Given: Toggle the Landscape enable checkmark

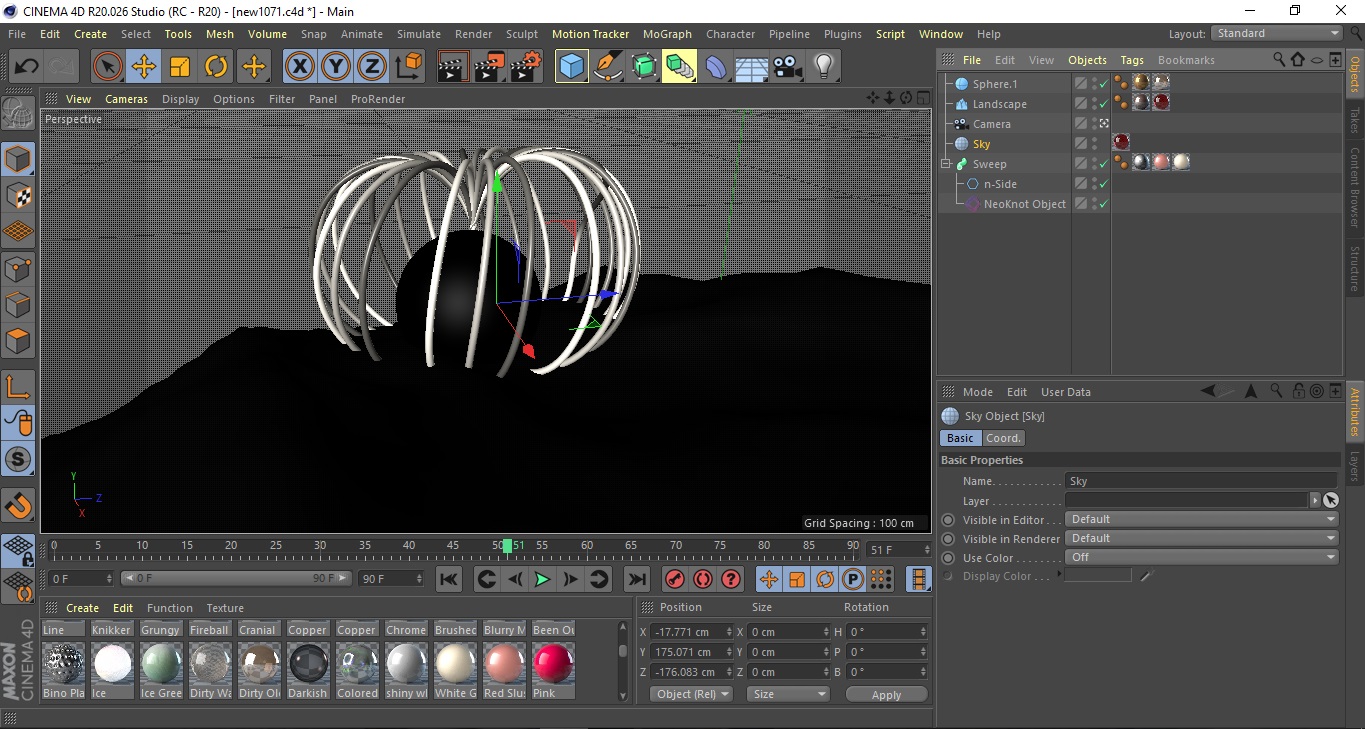Looking at the screenshot, I should (x=1104, y=104).
